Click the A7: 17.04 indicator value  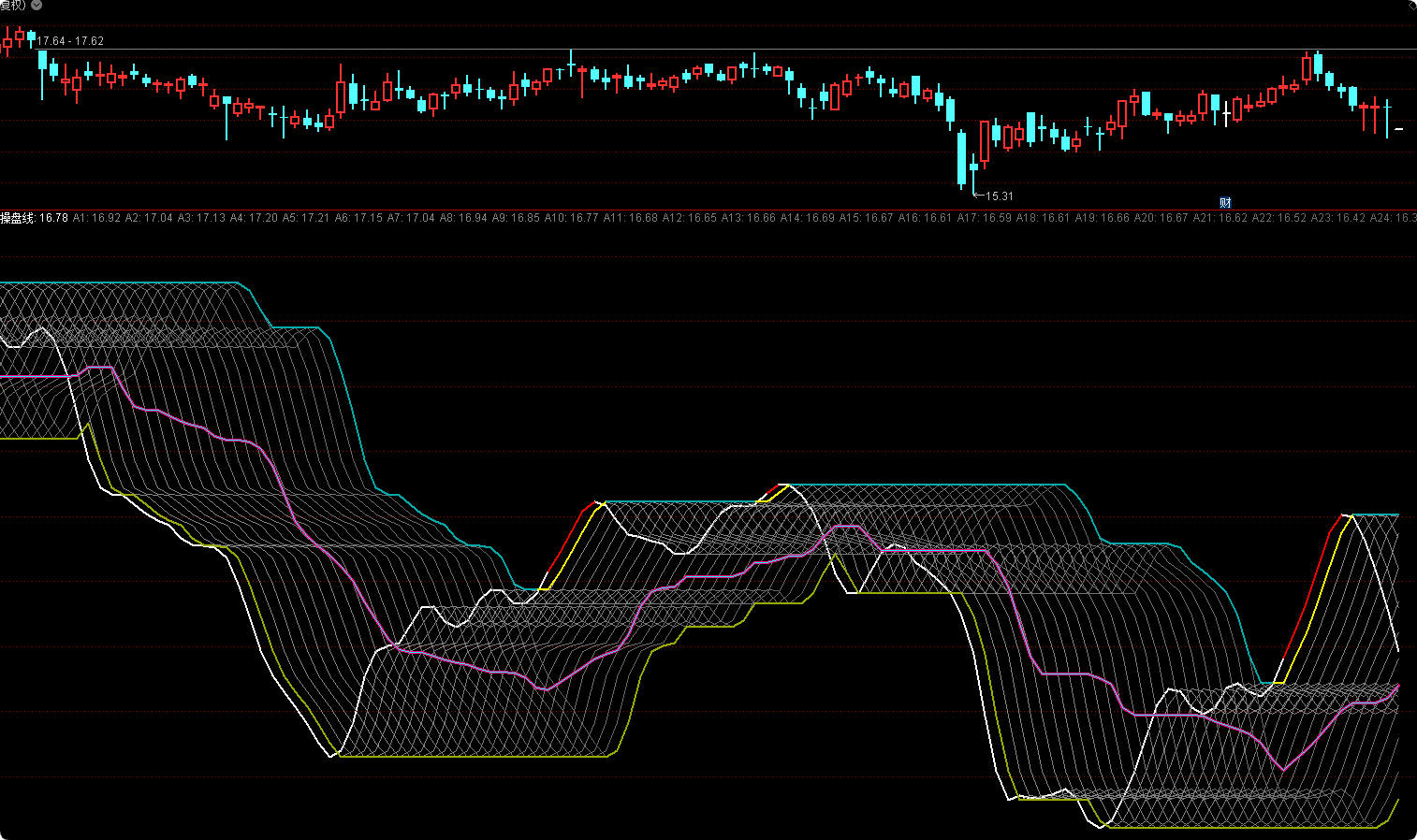pos(411,218)
